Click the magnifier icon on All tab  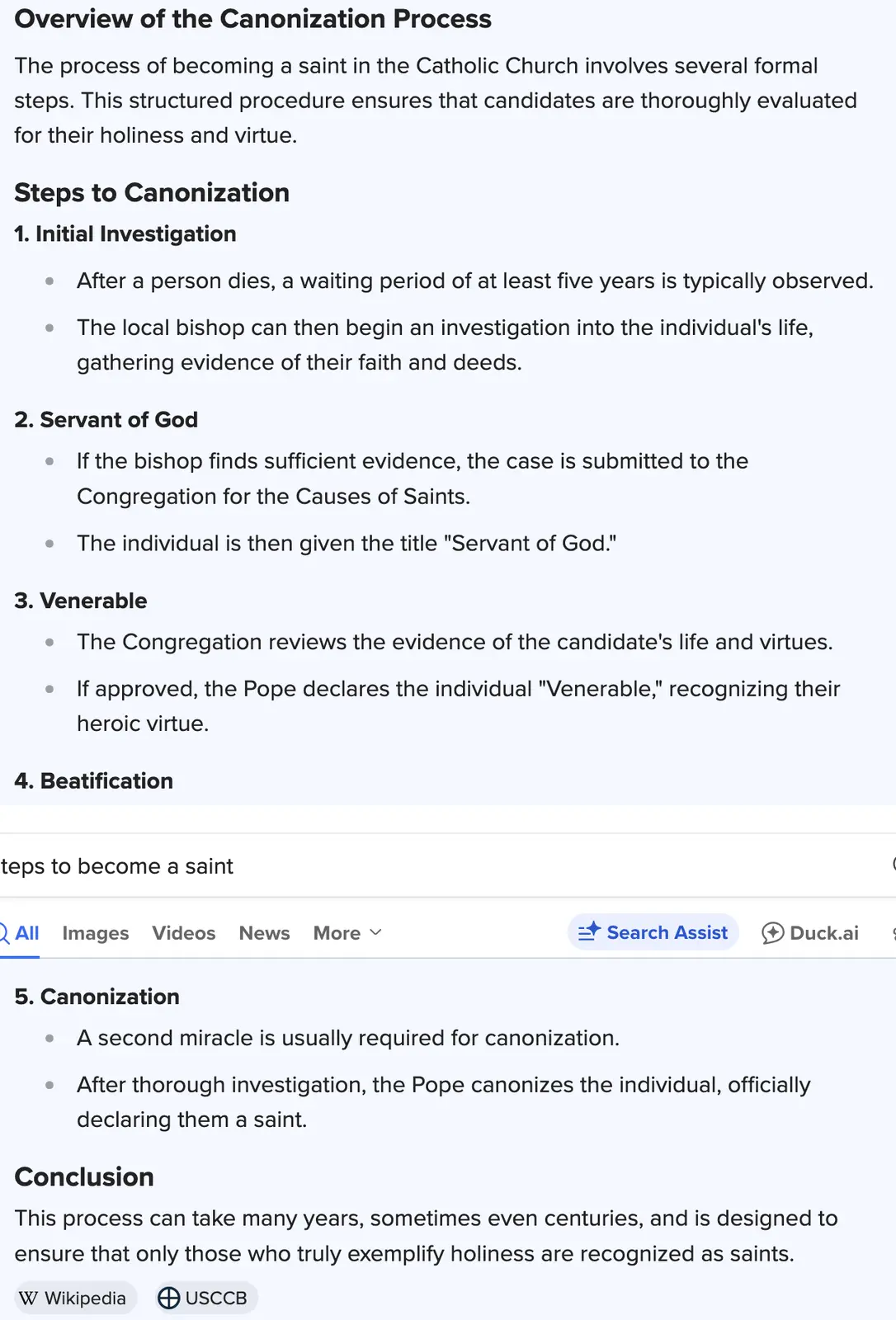(x=4, y=933)
